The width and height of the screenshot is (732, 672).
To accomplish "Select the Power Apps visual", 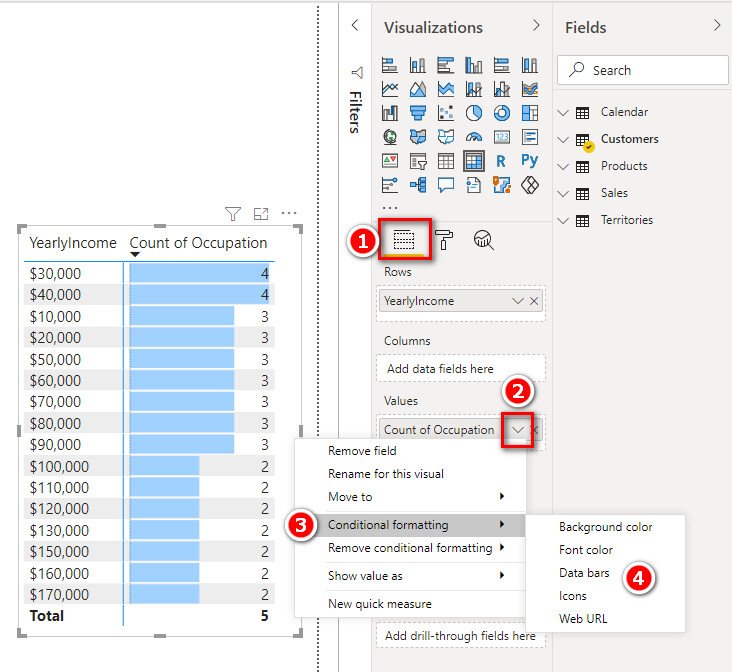I will pos(530,185).
